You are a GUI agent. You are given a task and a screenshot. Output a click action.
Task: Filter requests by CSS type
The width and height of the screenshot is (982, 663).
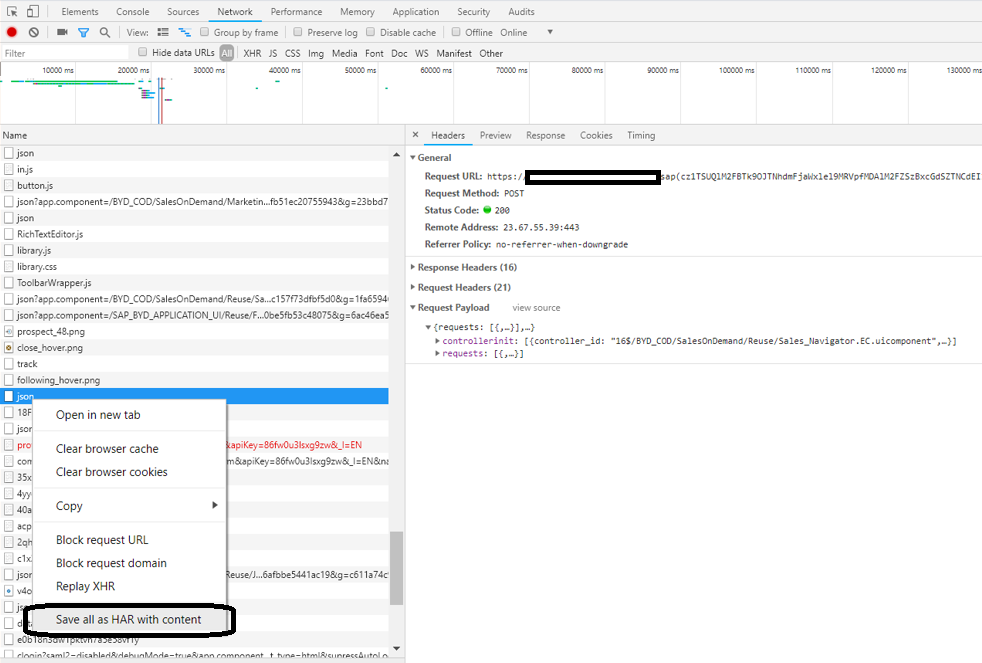click(x=292, y=53)
